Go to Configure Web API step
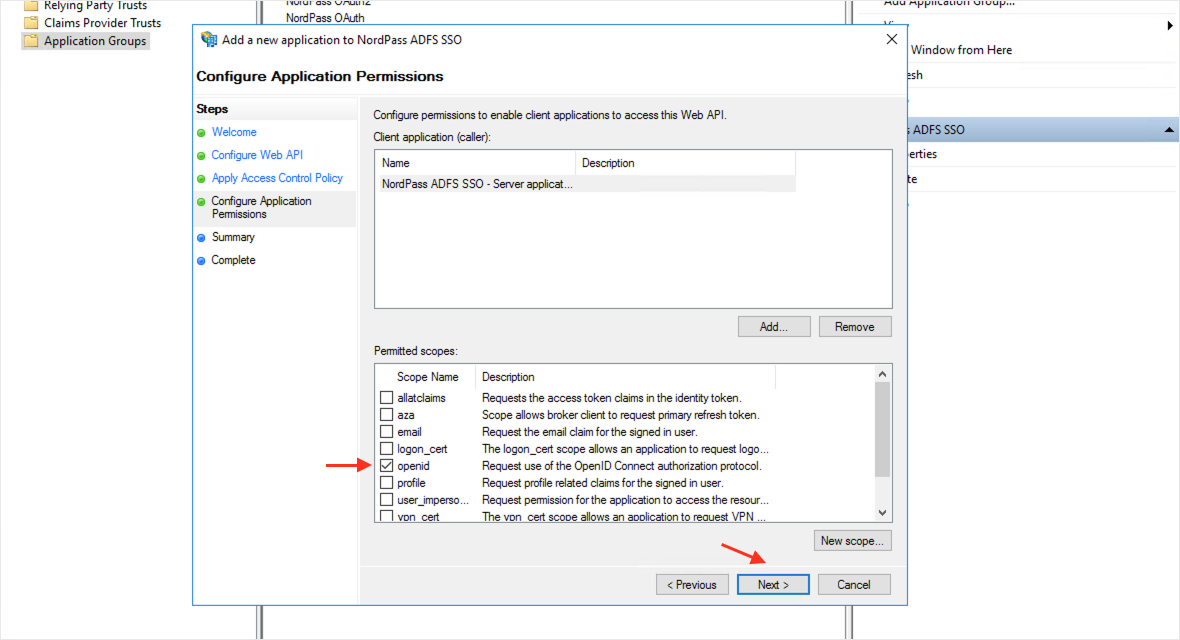The width and height of the screenshot is (1180, 640). (257, 155)
